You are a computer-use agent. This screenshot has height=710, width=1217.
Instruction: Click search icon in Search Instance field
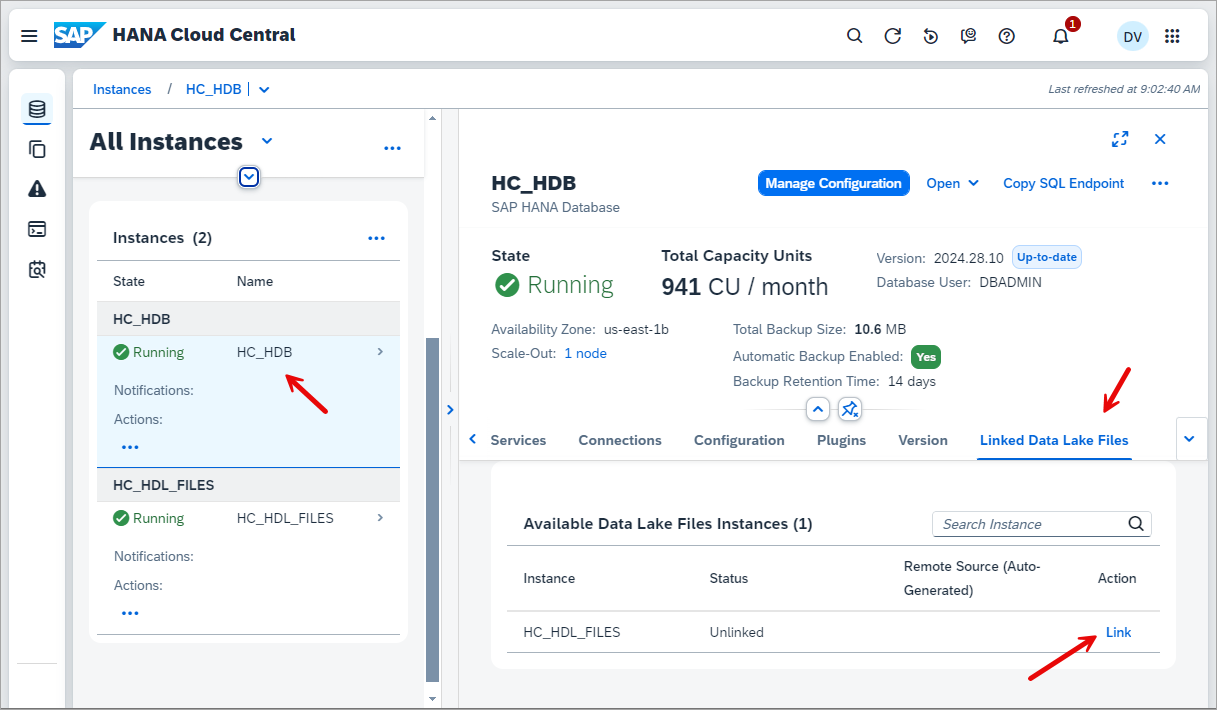[x=1136, y=524]
